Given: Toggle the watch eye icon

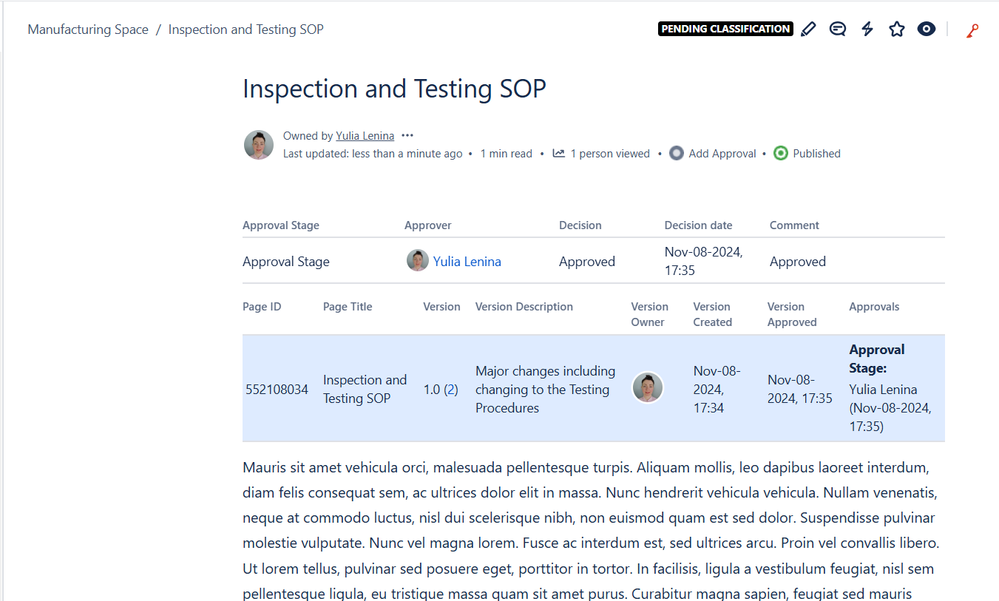Looking at the screenshot, I should pos(927,29).
